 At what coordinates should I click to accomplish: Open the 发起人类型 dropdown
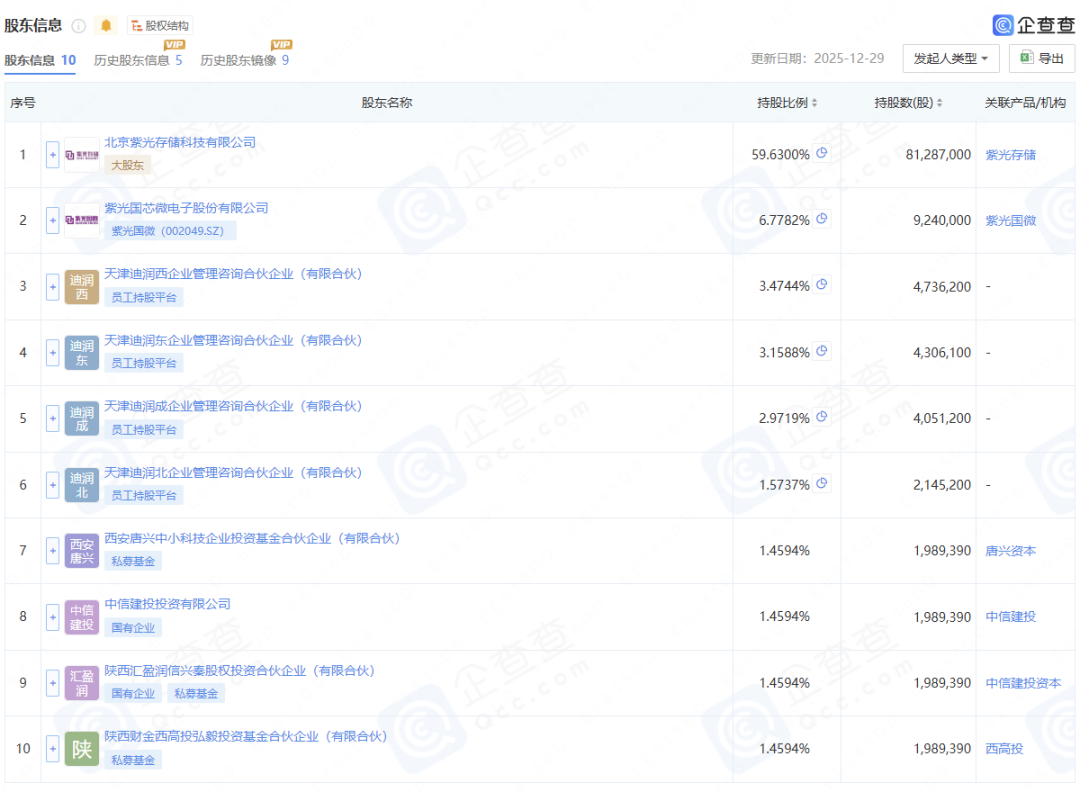(951, 59)
